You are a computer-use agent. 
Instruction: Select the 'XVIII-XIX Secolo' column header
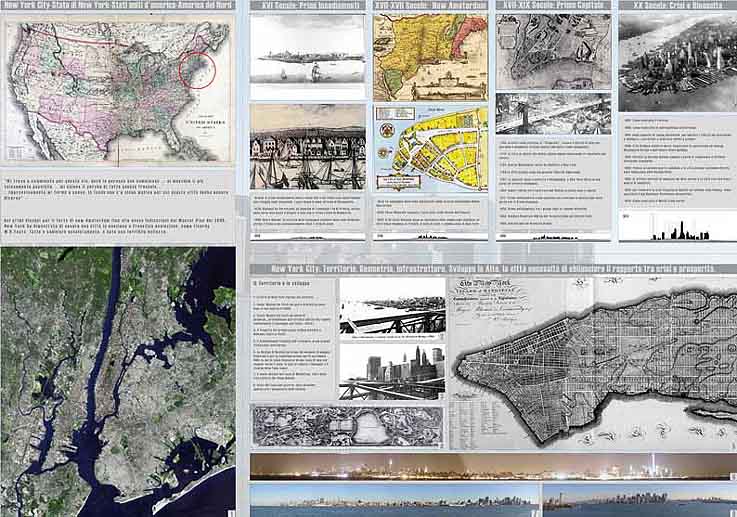pos(553,5)
